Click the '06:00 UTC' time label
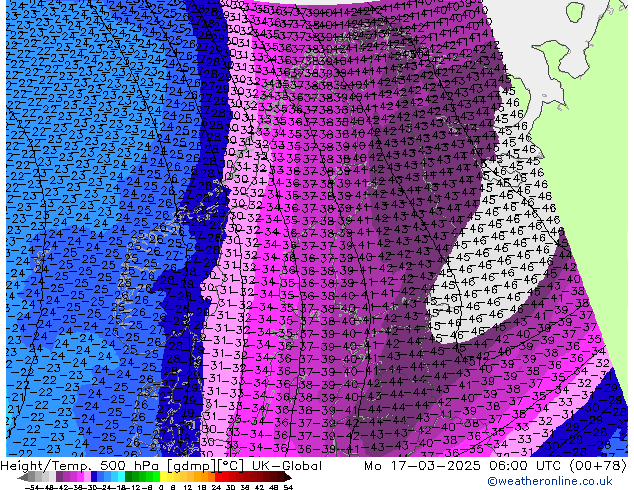This screenshot has width=634, height=490. pos(527,466)
